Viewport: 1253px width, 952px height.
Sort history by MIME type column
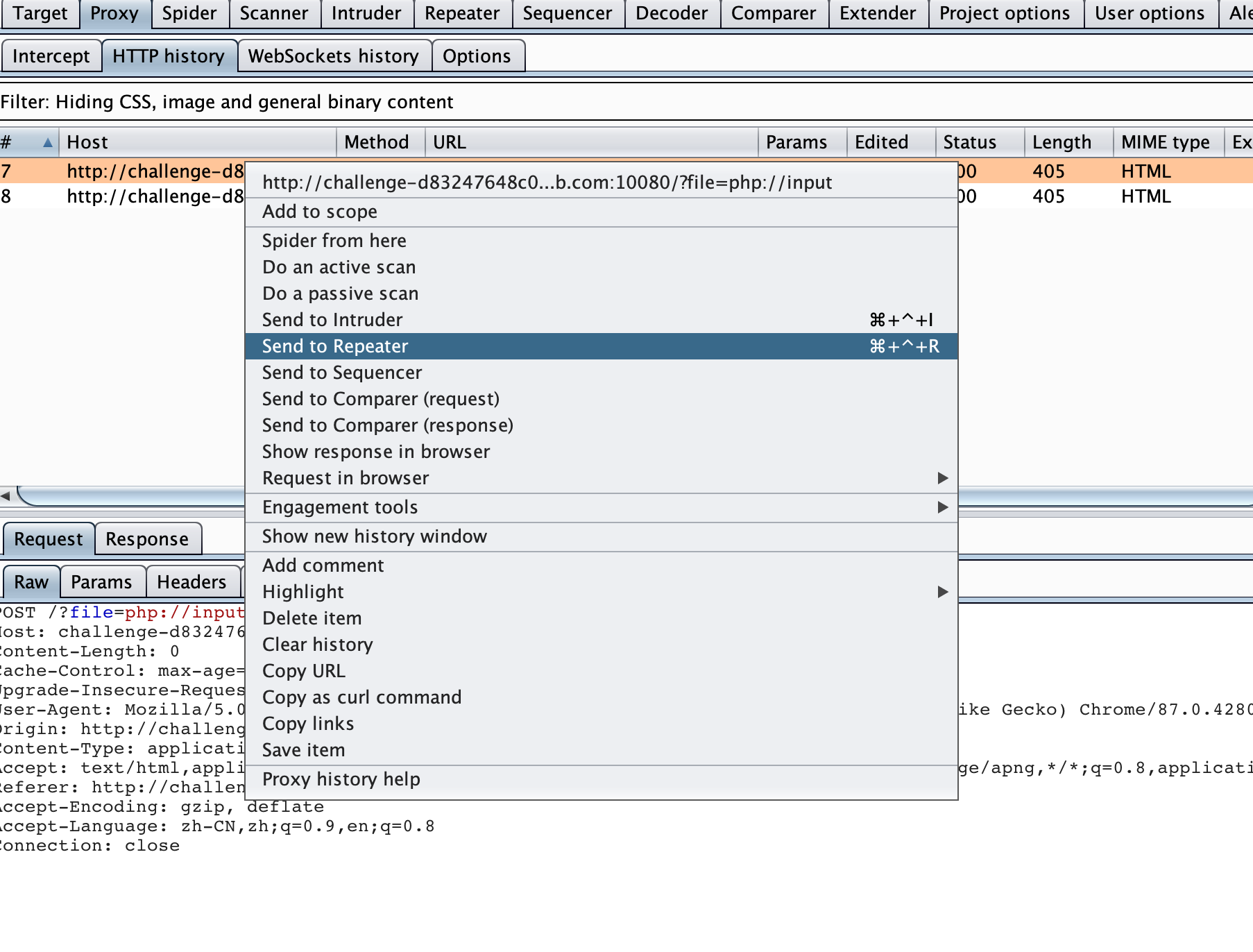(x=1169, y=142)
